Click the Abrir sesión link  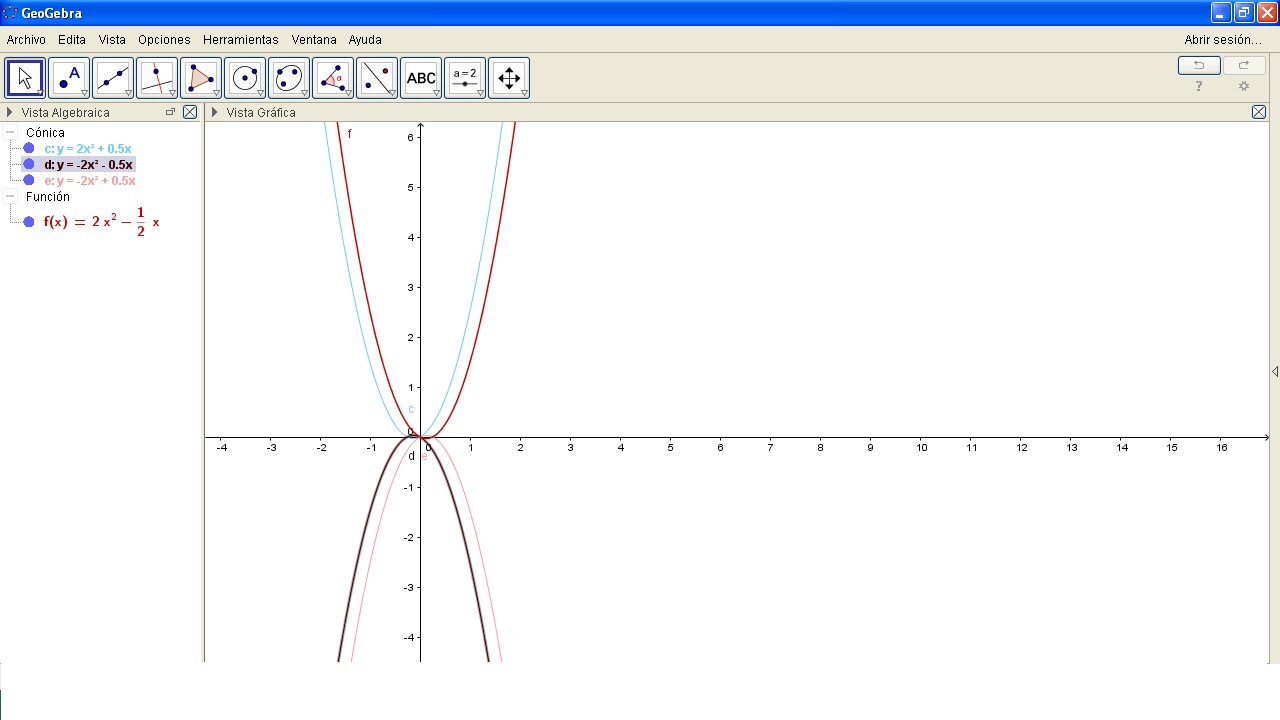click(1223, 40)
